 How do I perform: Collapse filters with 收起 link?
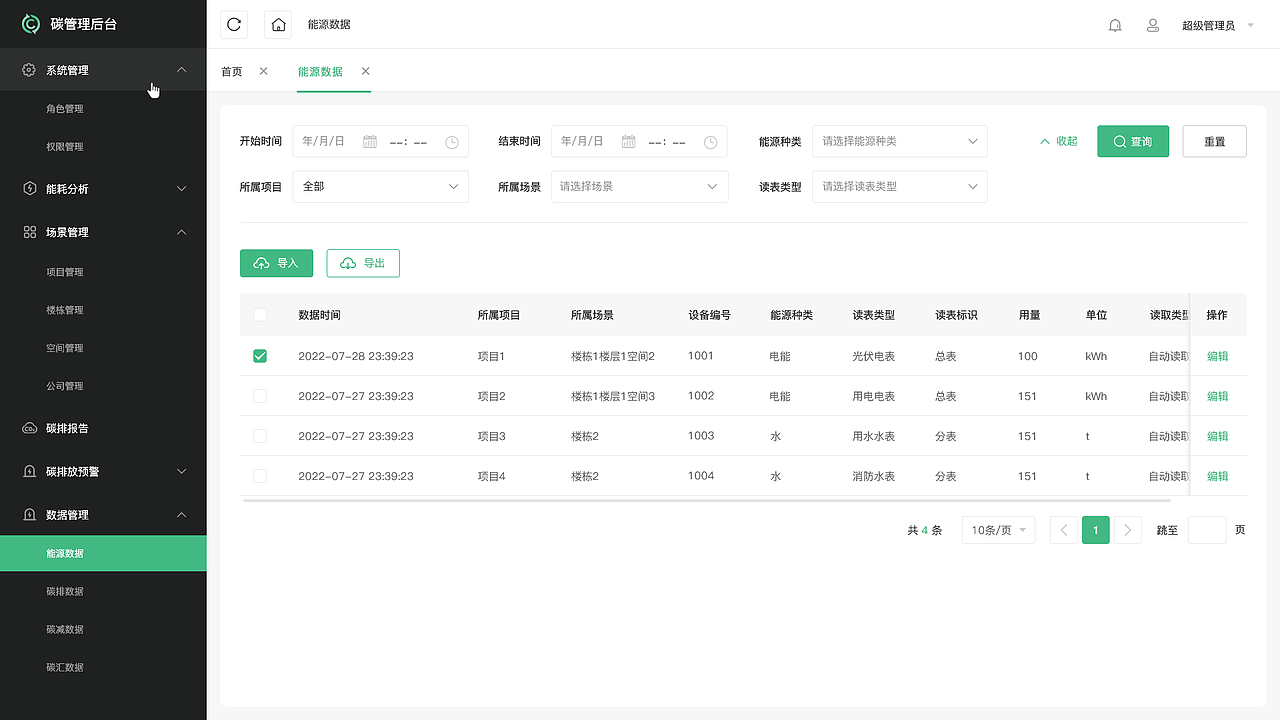point(1059,141)
